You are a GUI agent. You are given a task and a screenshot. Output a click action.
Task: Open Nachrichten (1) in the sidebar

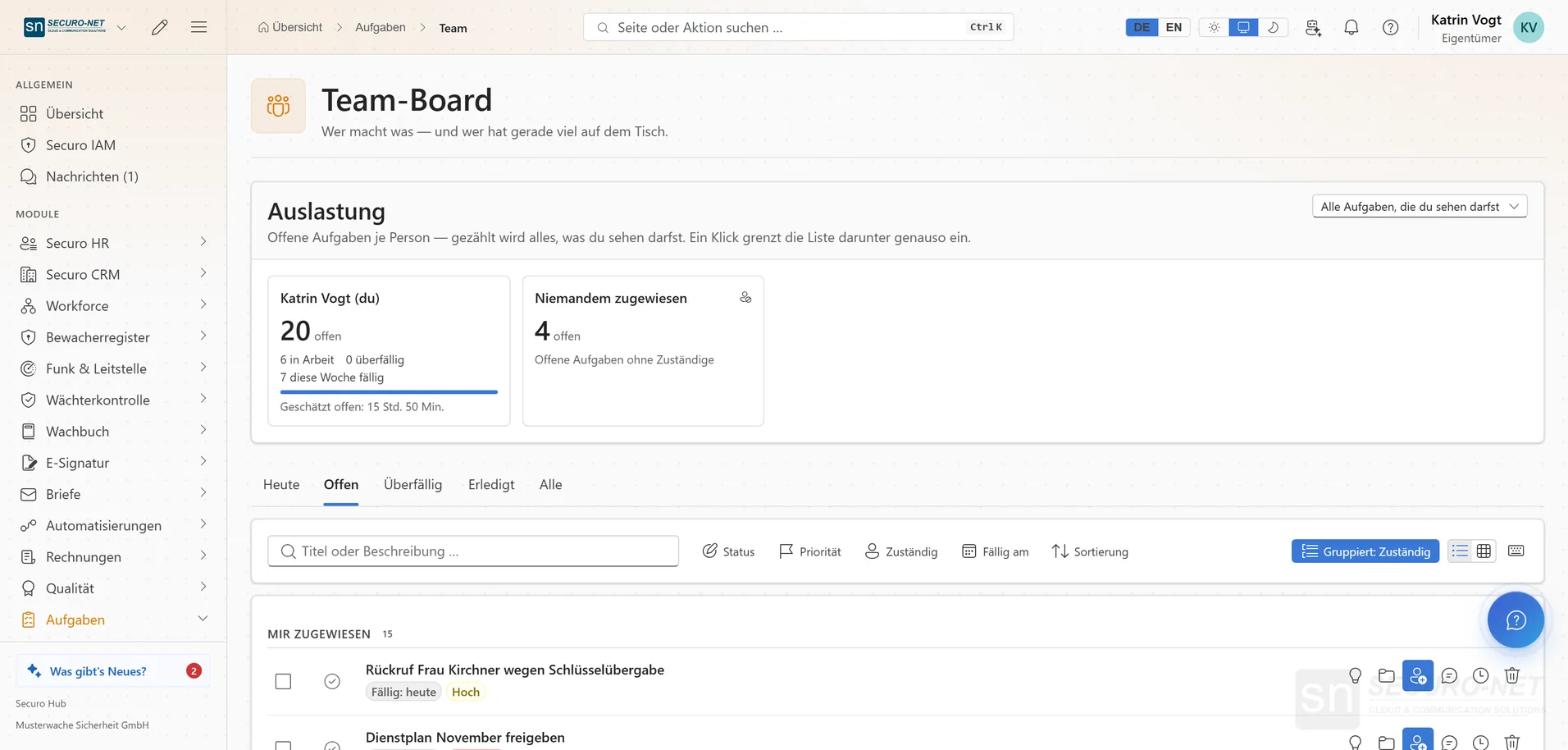click(113, 176)
